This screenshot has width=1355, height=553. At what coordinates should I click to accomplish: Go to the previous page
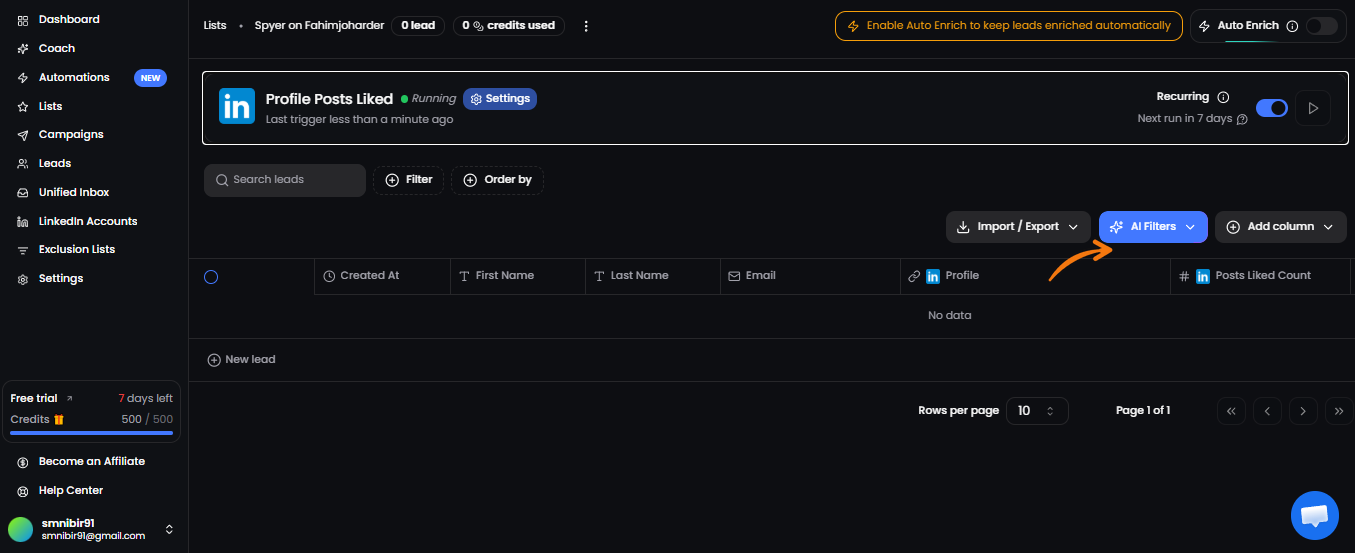[x=1267, y=411]
